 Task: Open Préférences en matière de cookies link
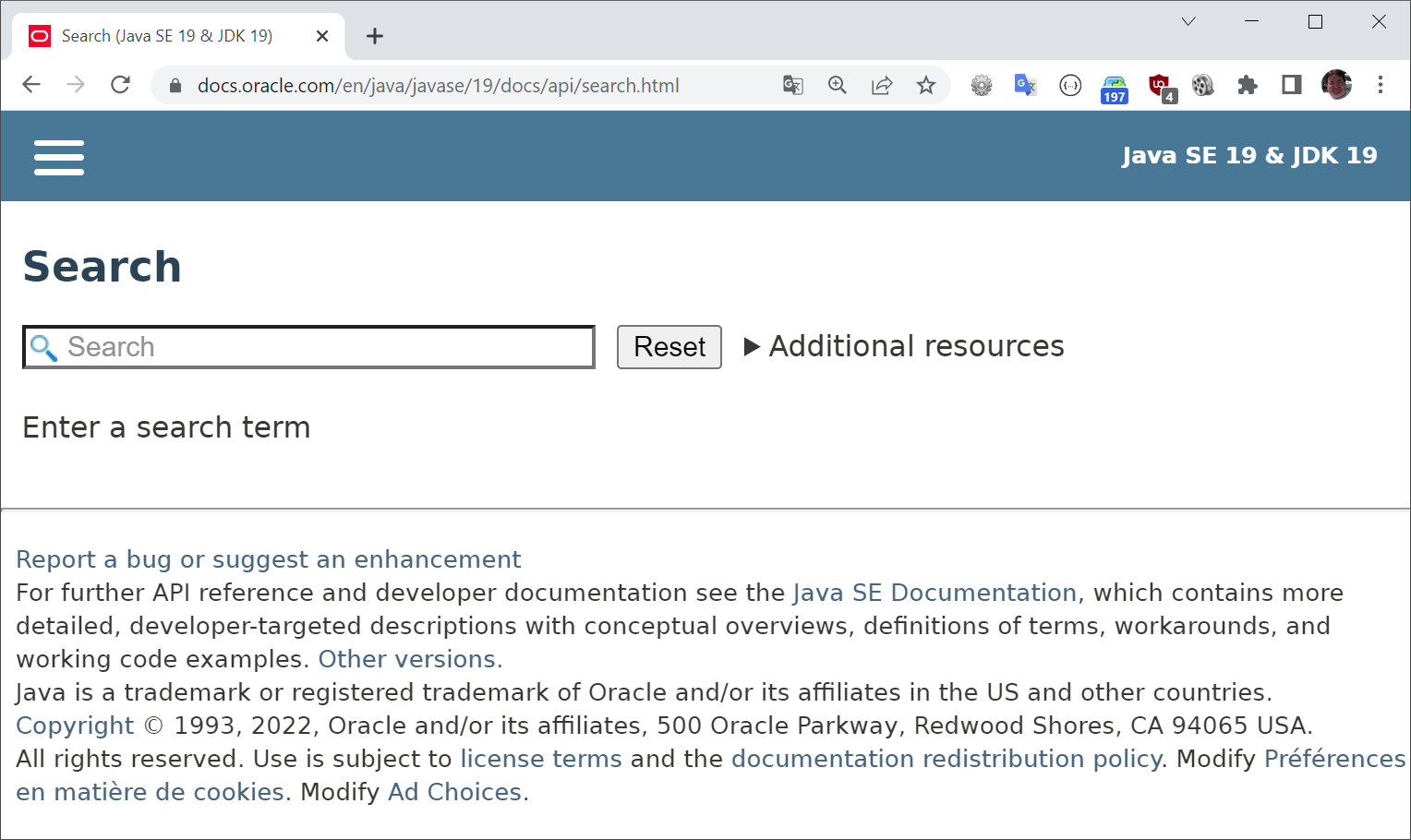pos(1334,759)
